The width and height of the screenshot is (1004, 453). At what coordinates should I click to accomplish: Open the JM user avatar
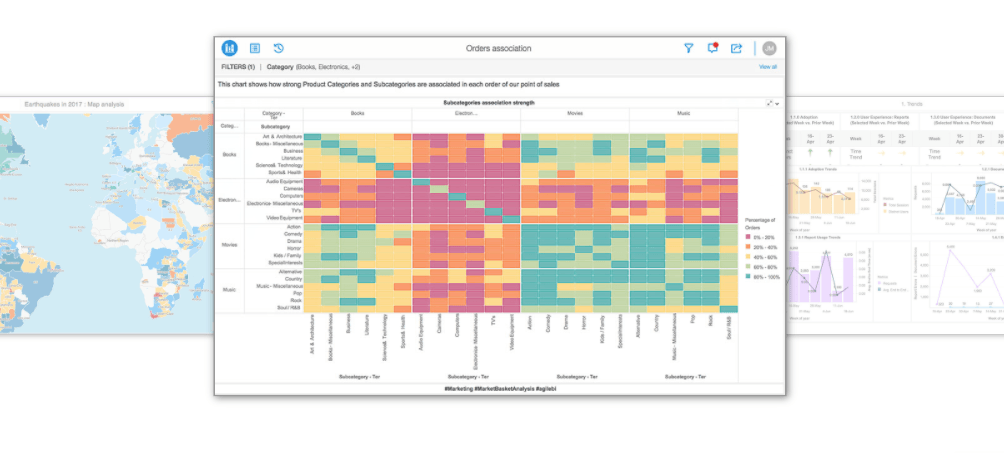click(769, 48)
